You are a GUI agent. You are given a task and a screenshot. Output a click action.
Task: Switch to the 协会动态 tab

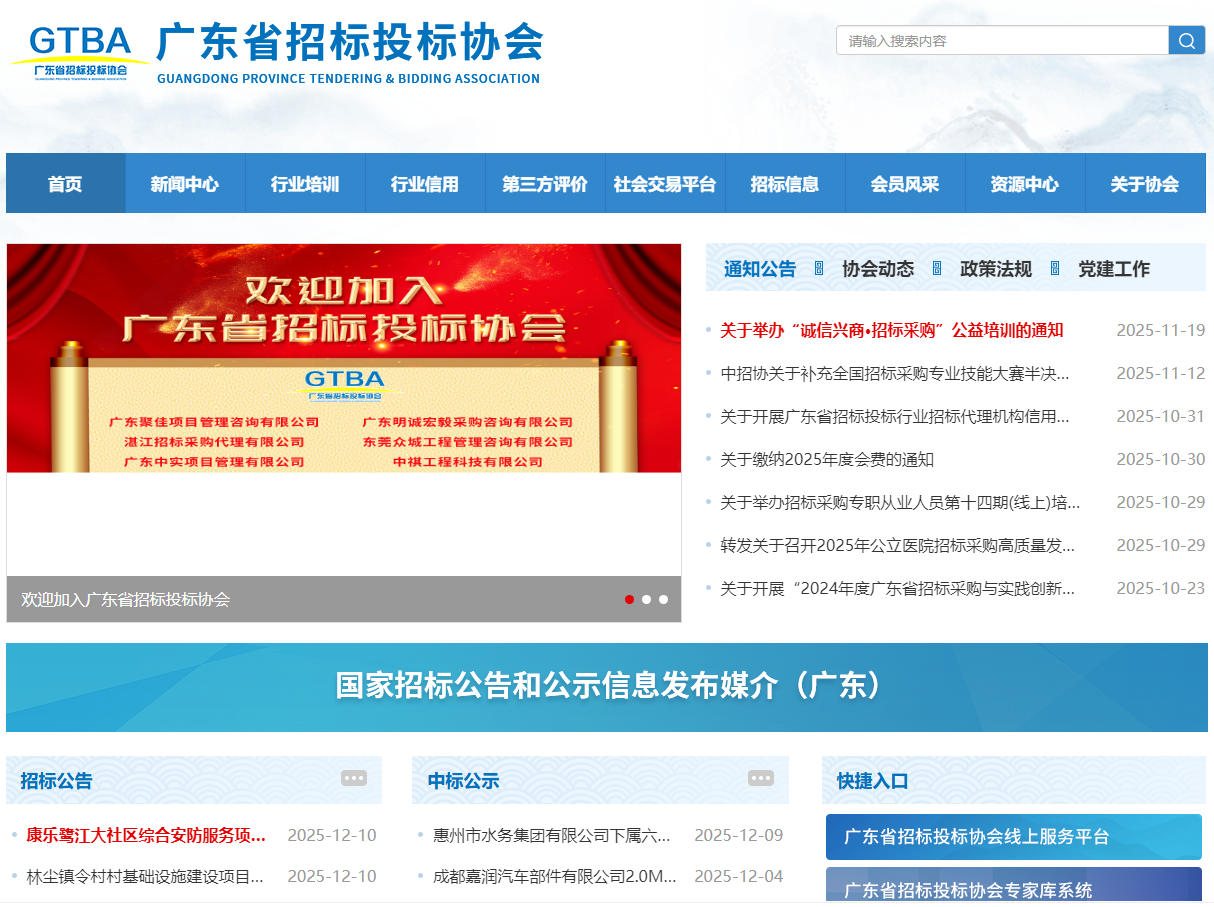click(x=878, y=268)
